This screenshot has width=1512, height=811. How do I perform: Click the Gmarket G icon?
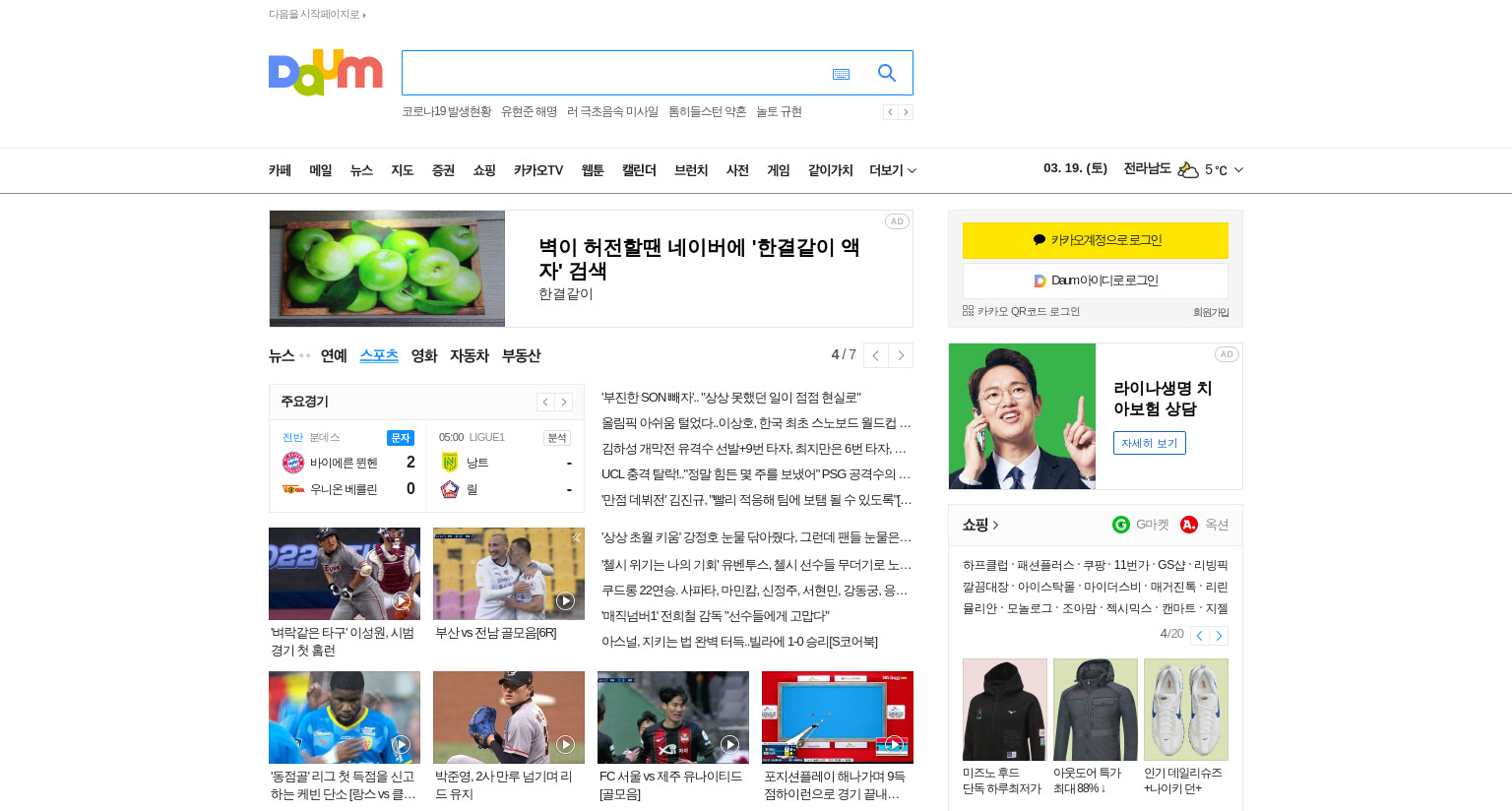tap(1121, 525)
